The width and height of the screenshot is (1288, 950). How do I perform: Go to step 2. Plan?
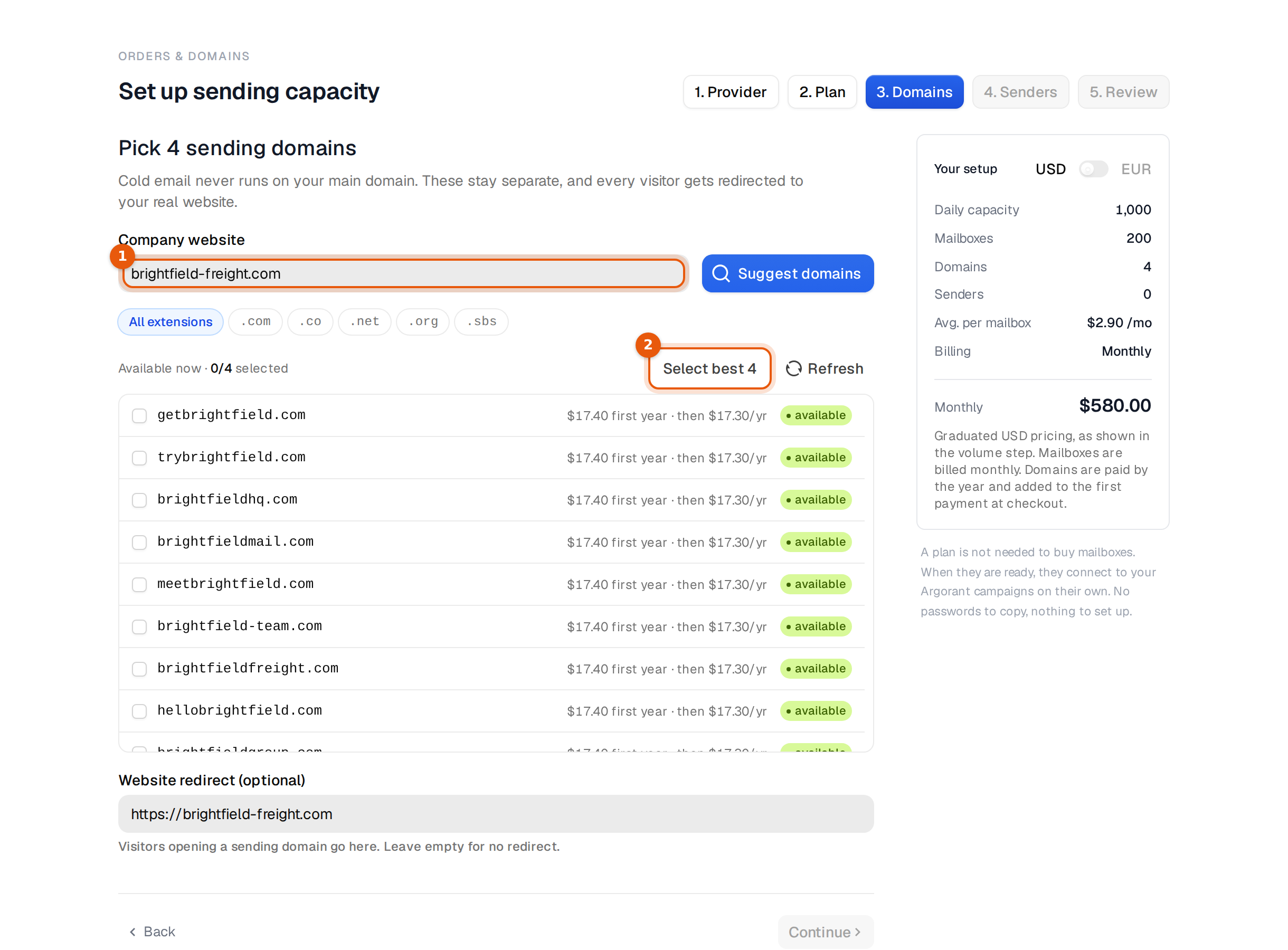pos(822,92)
